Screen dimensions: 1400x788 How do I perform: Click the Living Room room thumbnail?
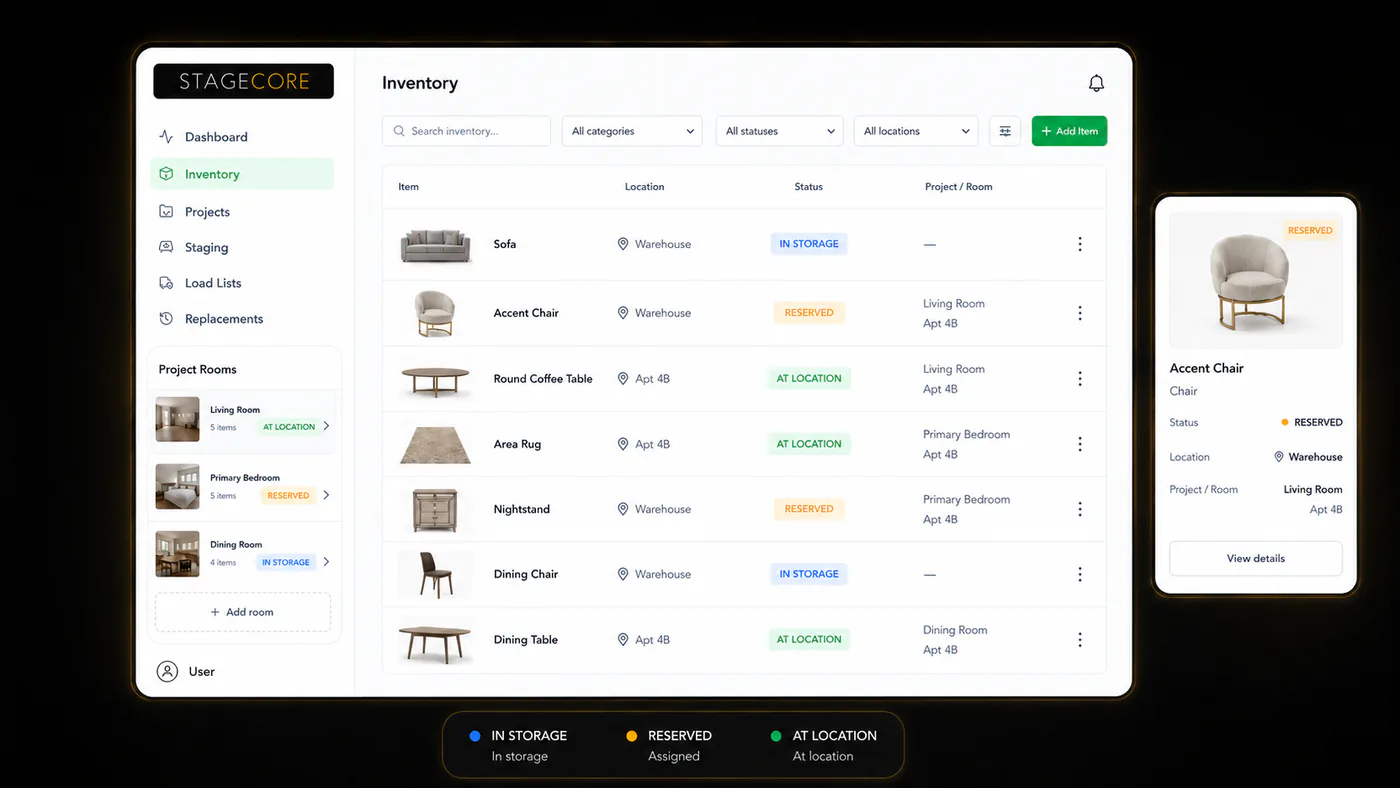click(178, 419)
